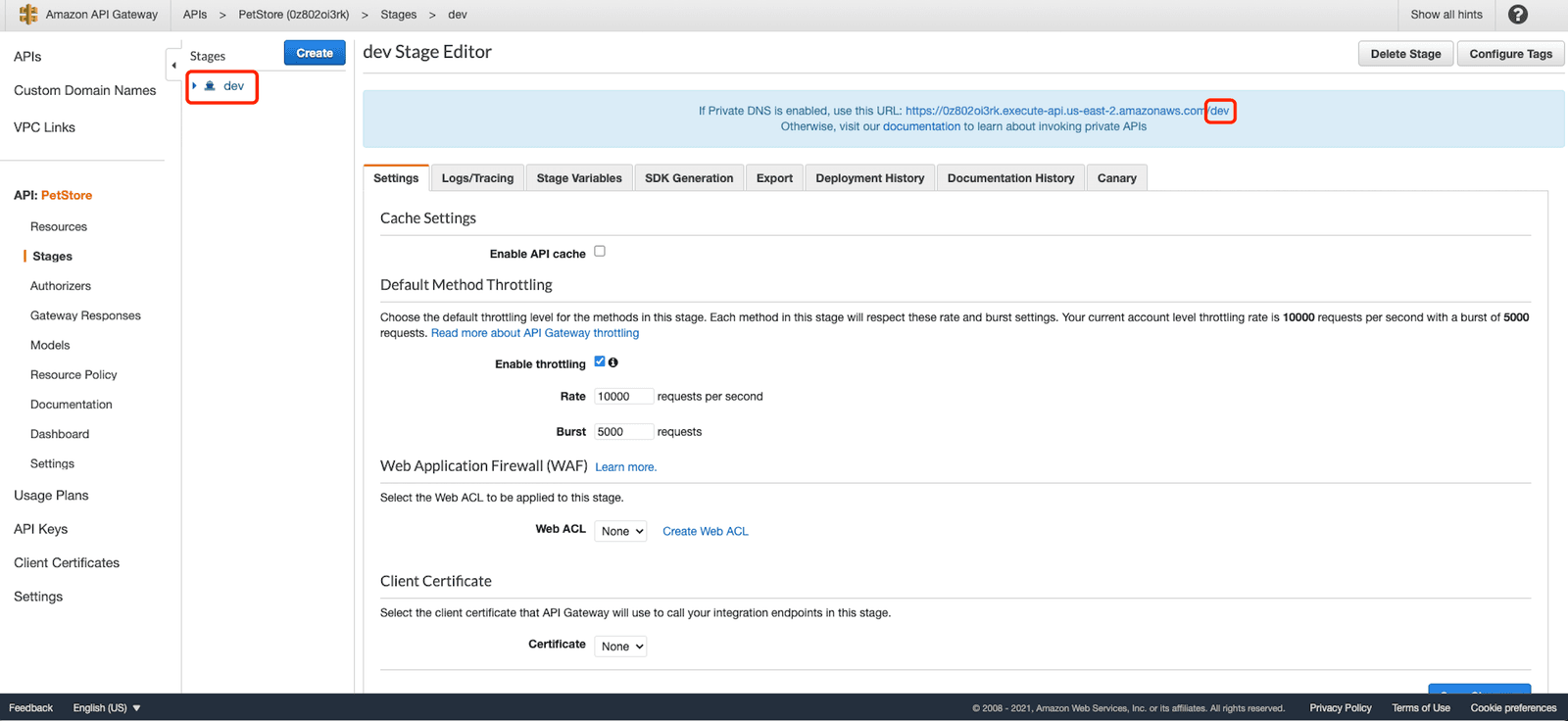The width and height of the screenshot is (1568, 721).
Task: Open Dashboard in the sidebar
Action: pos(60,434)
